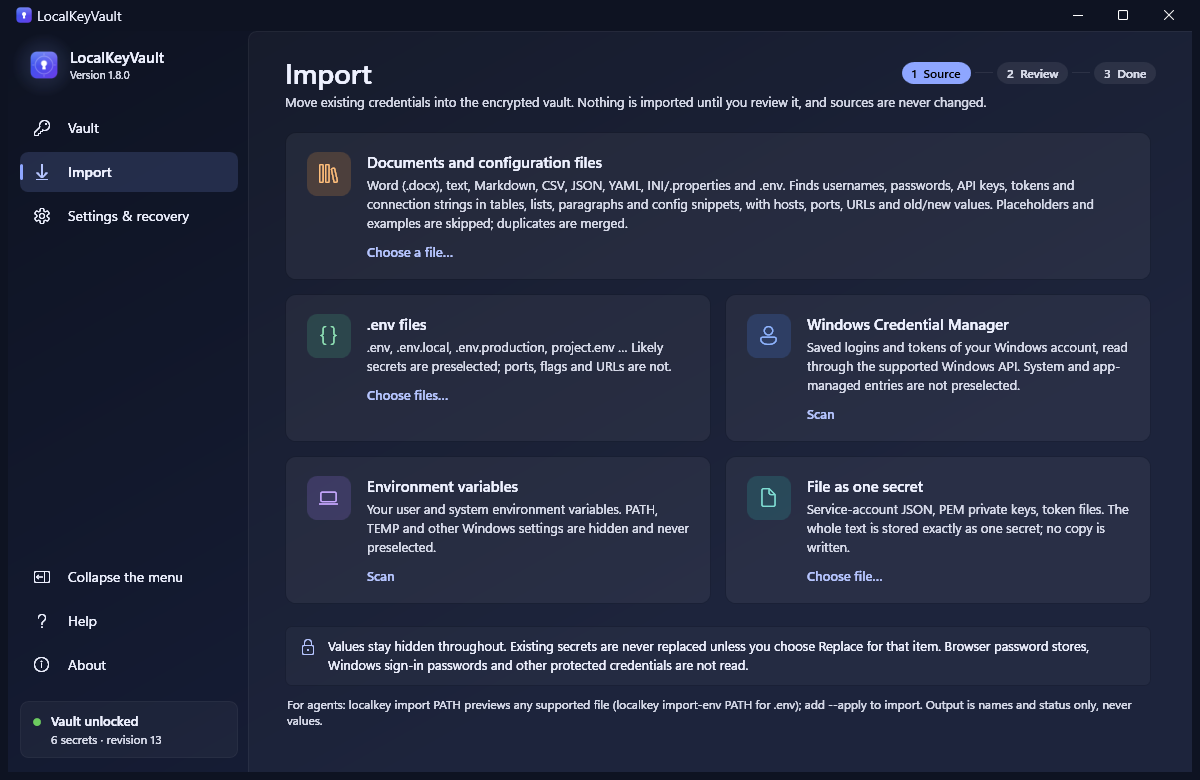Click the Vault unlocked status panel

(x=129, y=729)
